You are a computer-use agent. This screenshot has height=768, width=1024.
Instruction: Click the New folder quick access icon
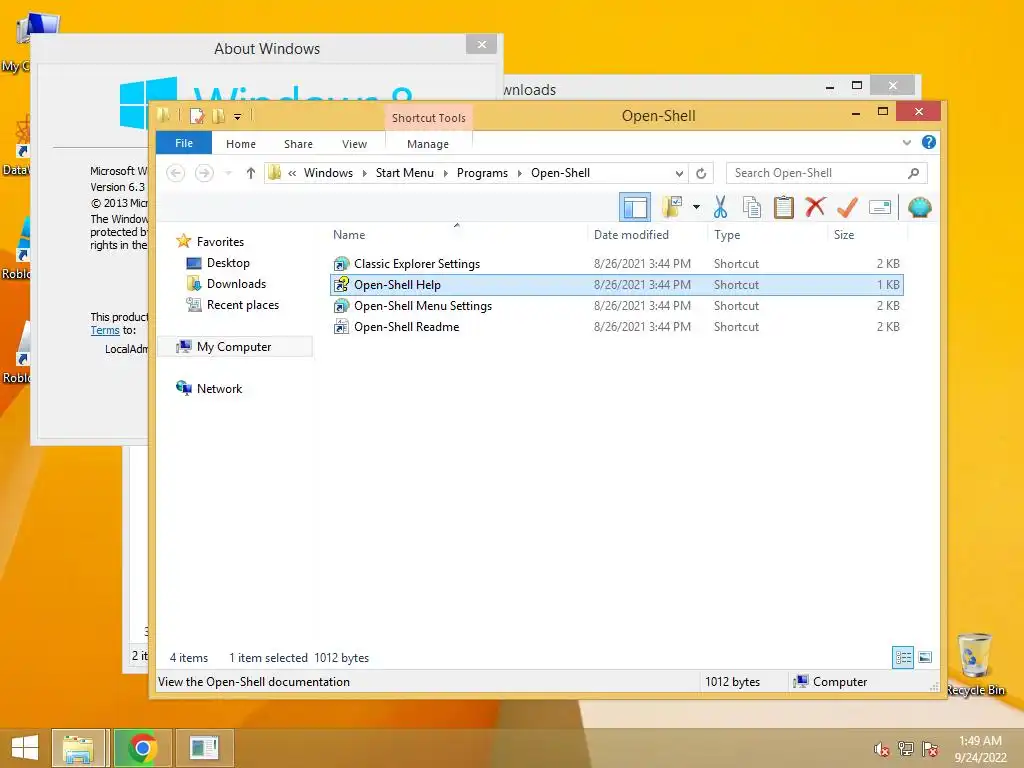coord(218,116)
